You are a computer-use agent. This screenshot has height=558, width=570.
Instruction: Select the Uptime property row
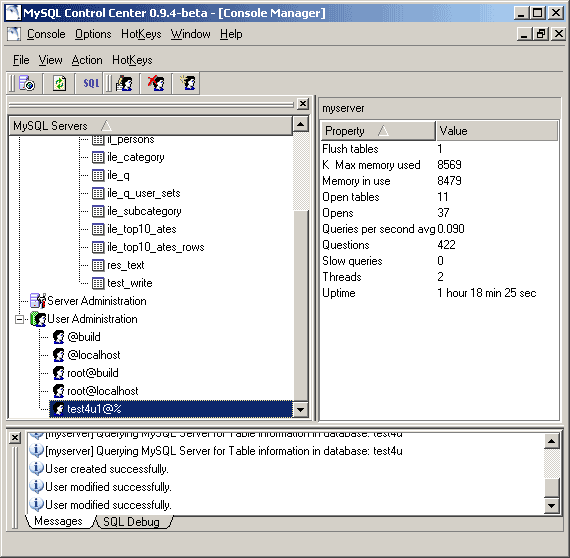pyautogui.click(x=439, y=293)
